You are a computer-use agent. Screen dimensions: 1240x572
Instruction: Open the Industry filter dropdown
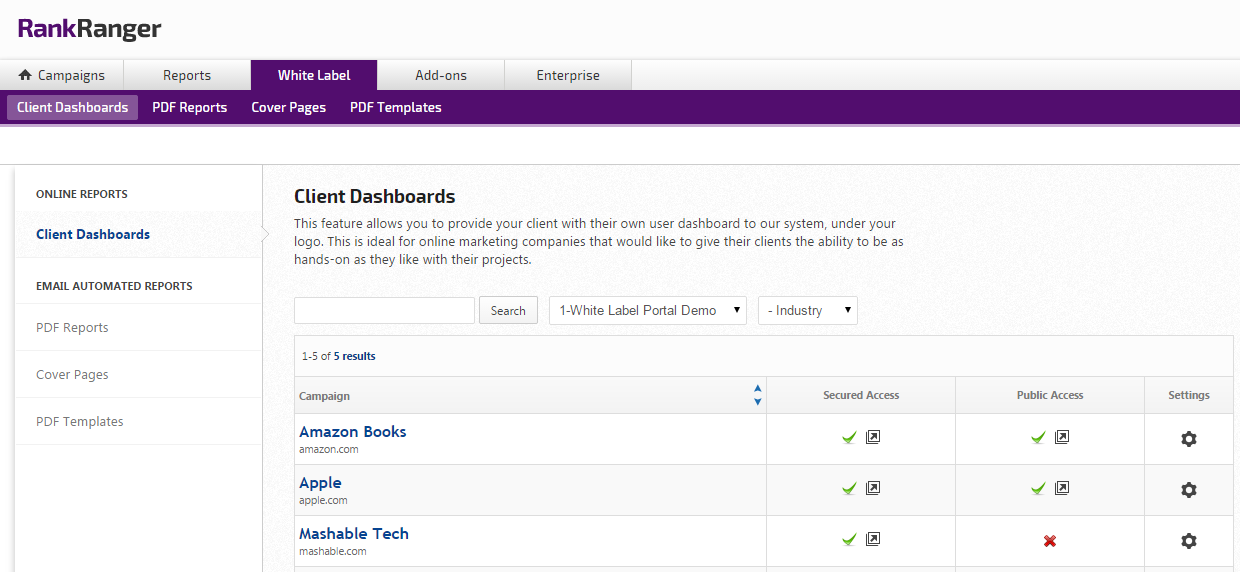coord(808,311)
